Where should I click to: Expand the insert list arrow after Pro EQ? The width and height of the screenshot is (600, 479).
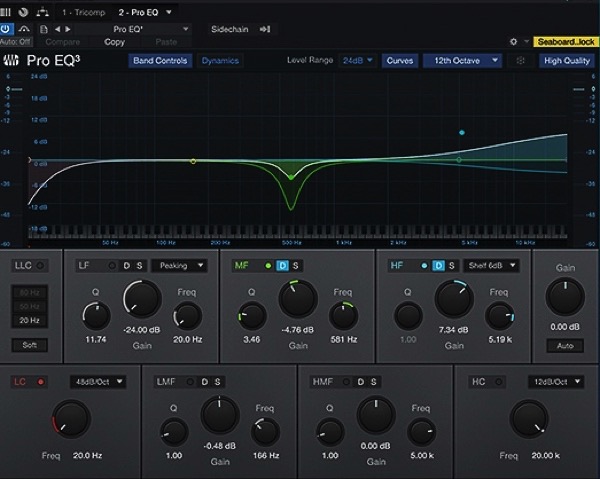pos(169,12)
